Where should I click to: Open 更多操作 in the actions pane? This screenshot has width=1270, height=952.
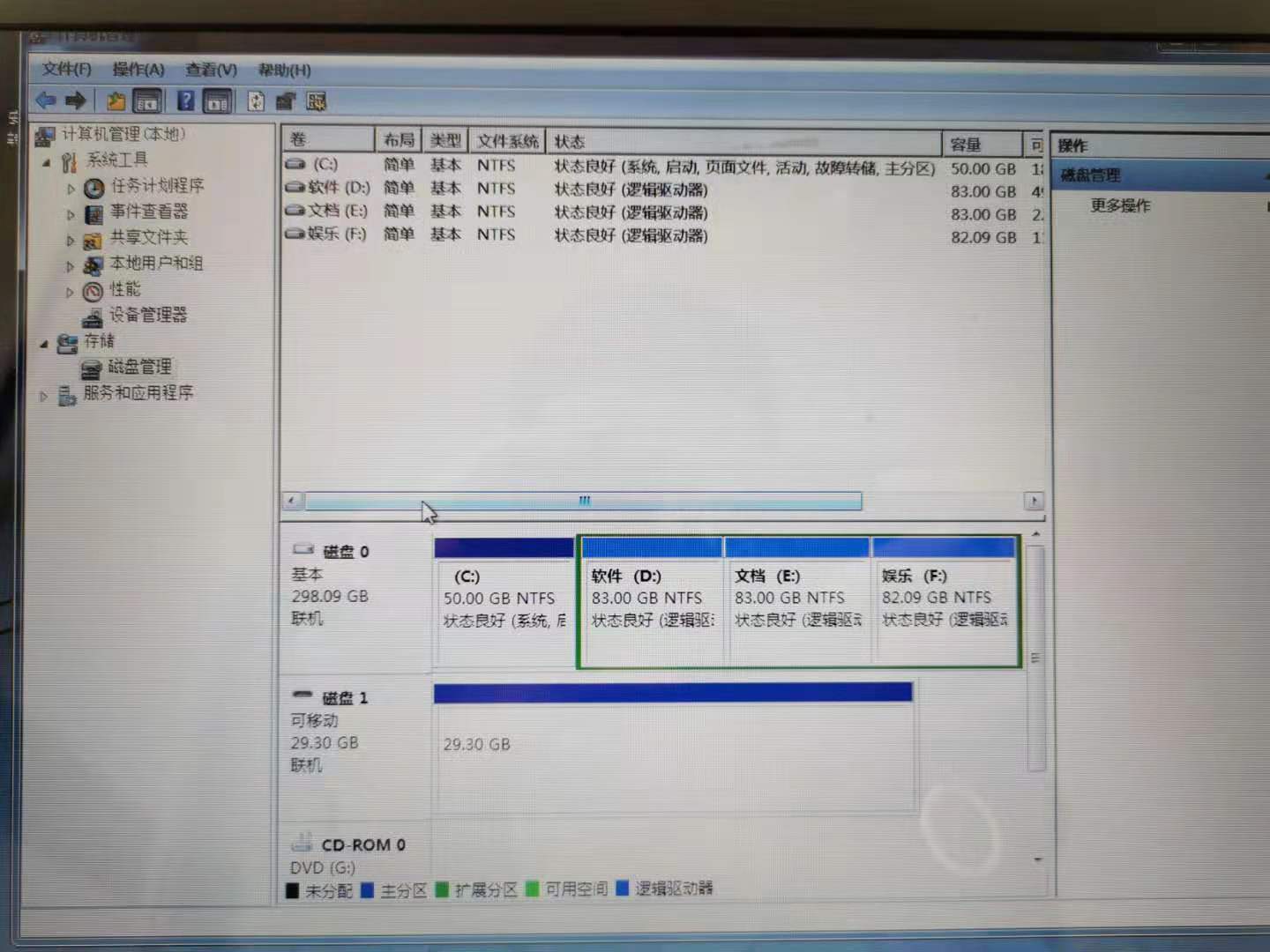point(1120,205)
